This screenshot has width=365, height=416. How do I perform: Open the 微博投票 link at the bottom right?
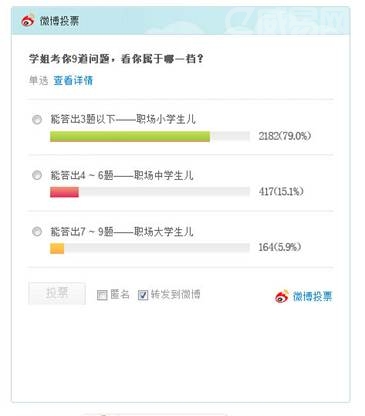tap(312, 296)
